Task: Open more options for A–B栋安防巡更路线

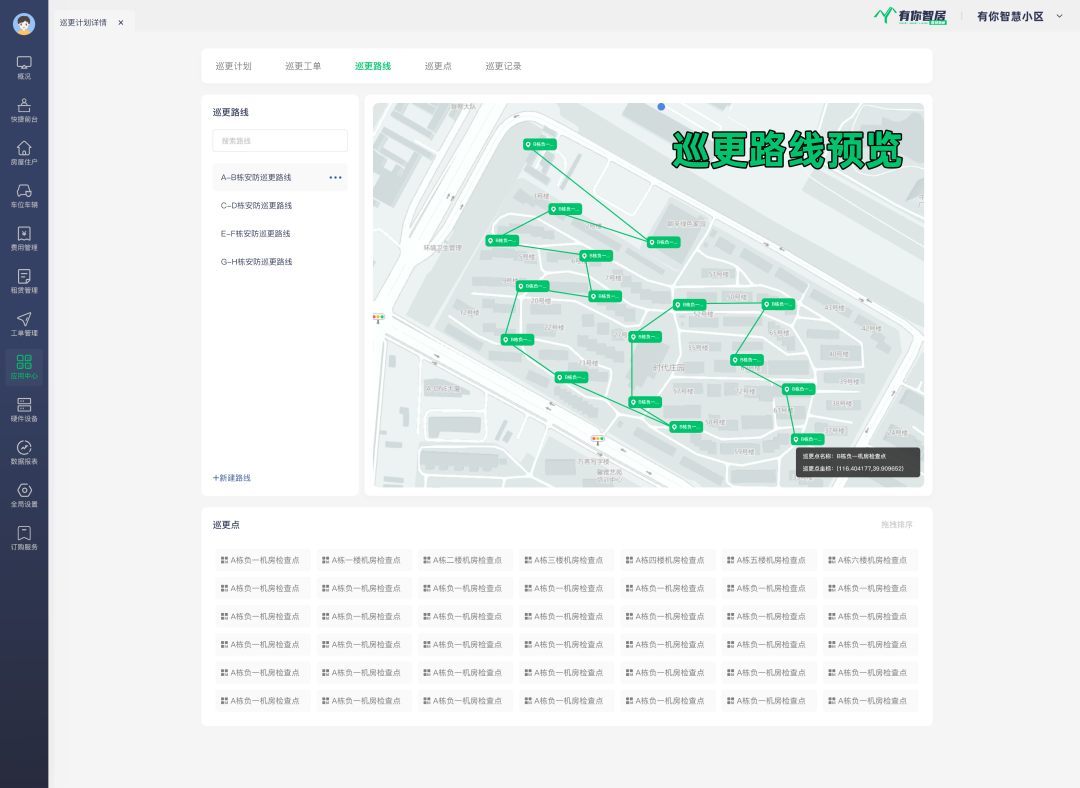Action: click(x=335, y=178)
